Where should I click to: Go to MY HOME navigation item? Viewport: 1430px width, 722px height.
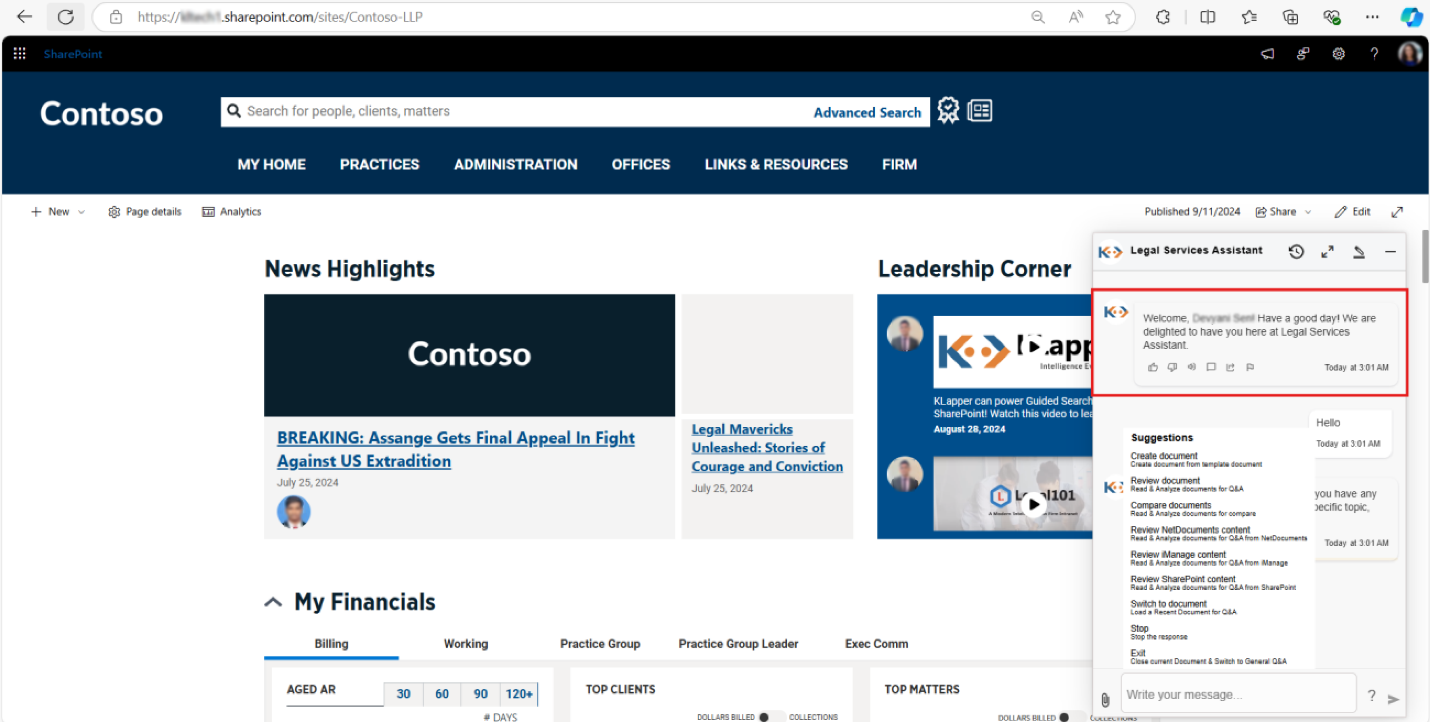pyautogui.click(x=272, y=164)
